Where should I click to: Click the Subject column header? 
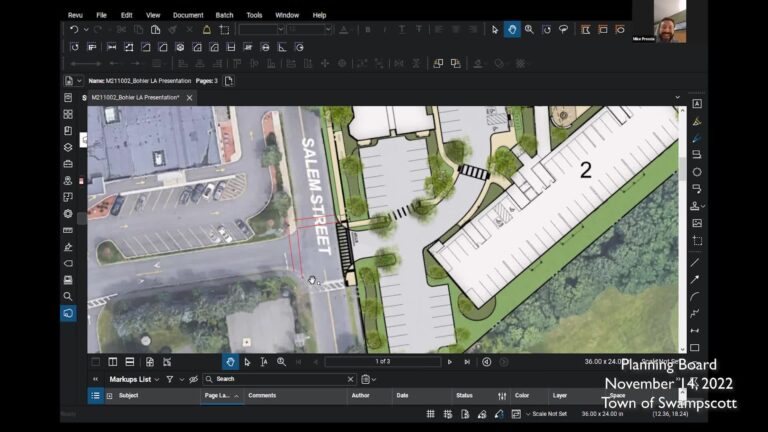[x=128, y=396]
